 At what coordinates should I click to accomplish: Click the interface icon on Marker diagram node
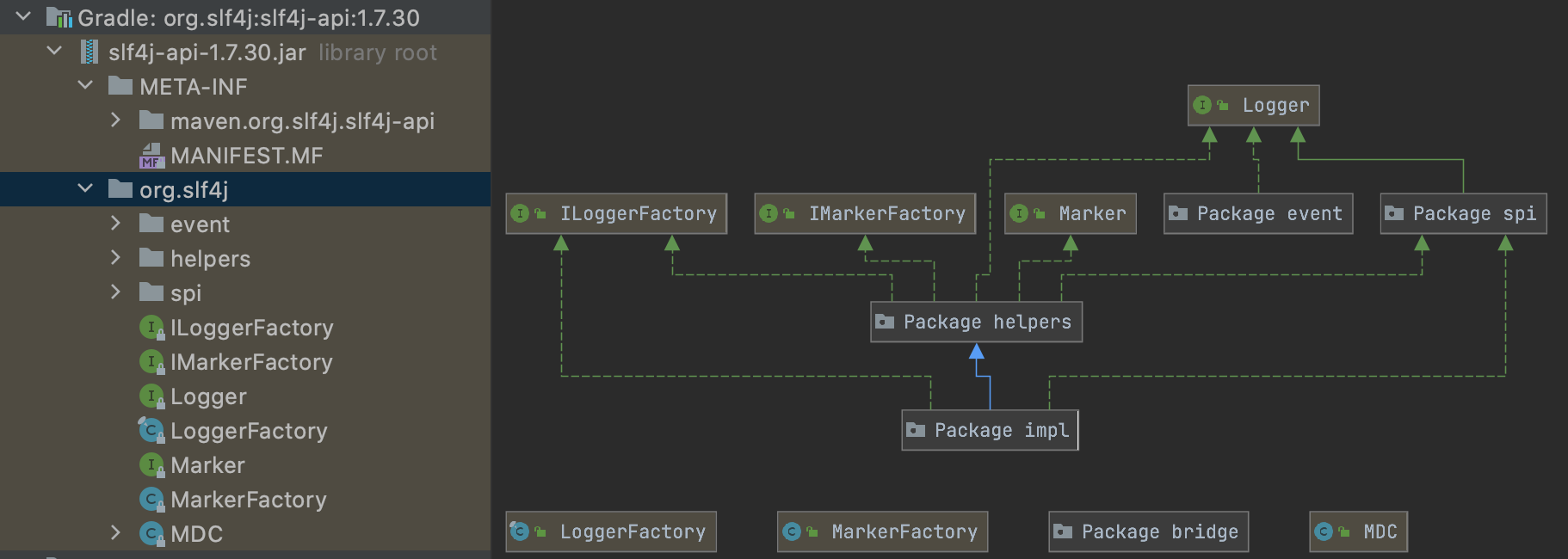pyautogui.click(x=1019, y=213)
